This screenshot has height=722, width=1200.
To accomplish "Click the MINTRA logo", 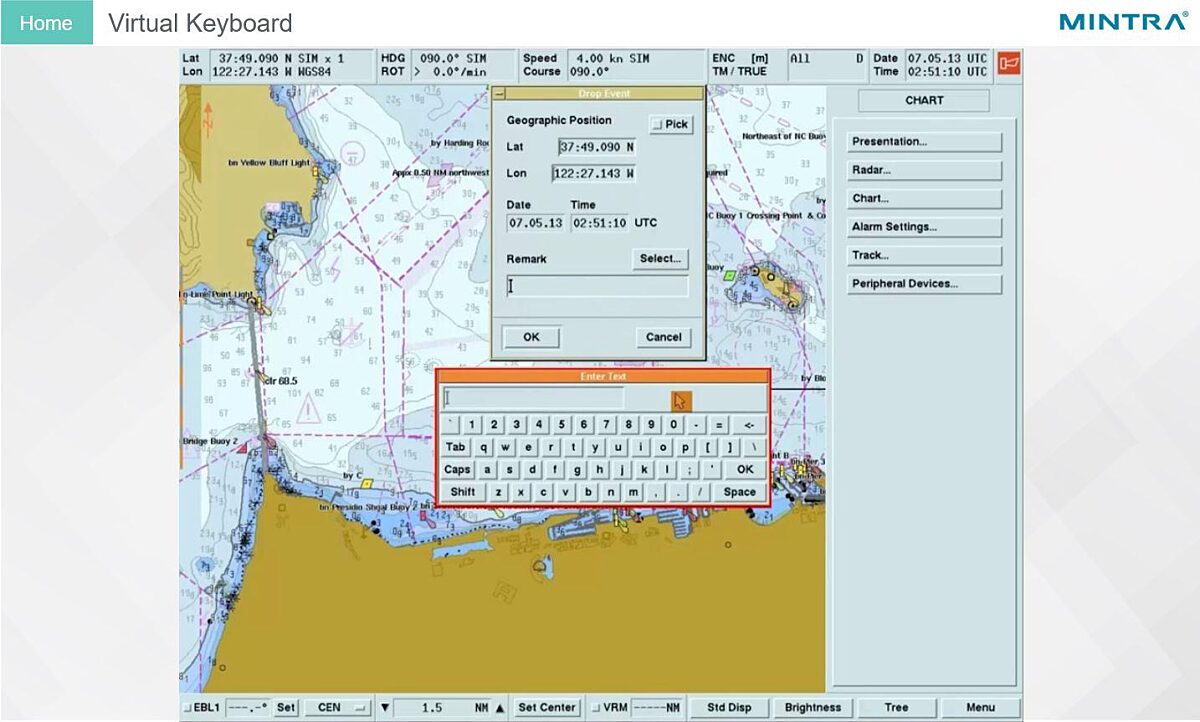I will pos(1123,21).
